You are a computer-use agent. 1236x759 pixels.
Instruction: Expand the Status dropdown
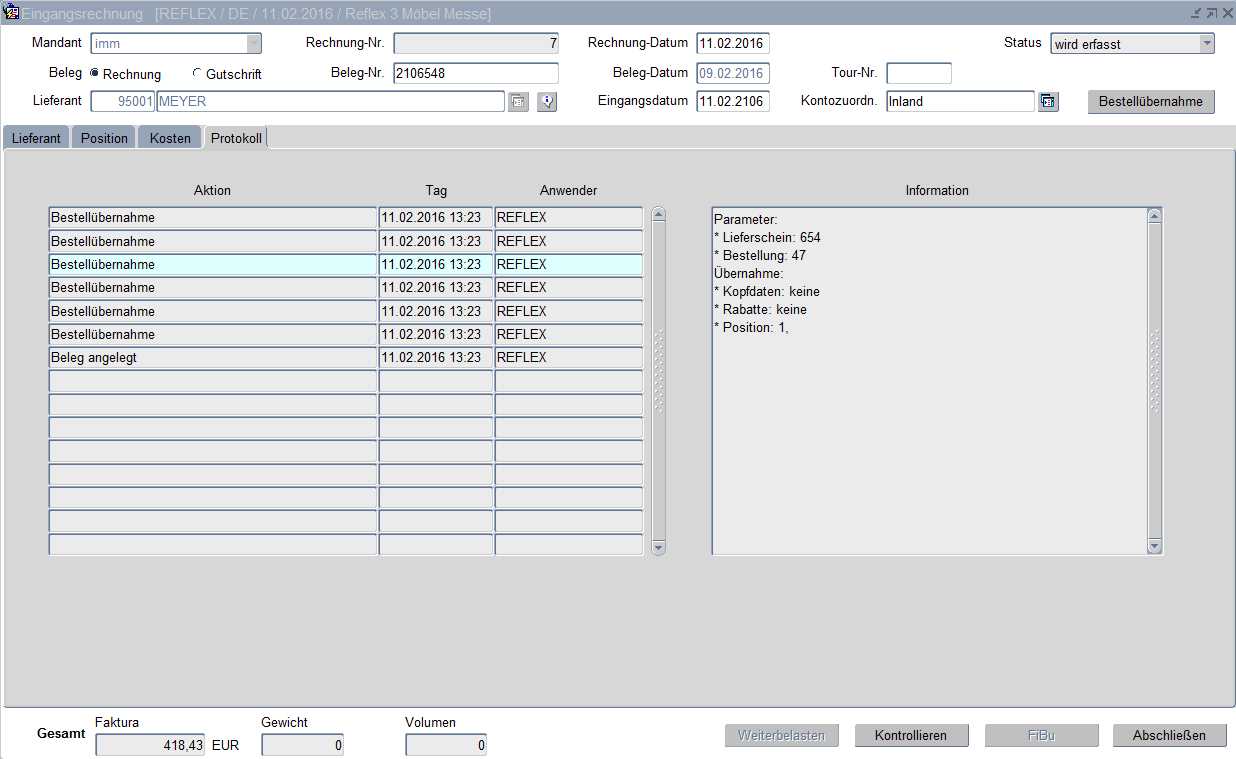click(1206, 44)
